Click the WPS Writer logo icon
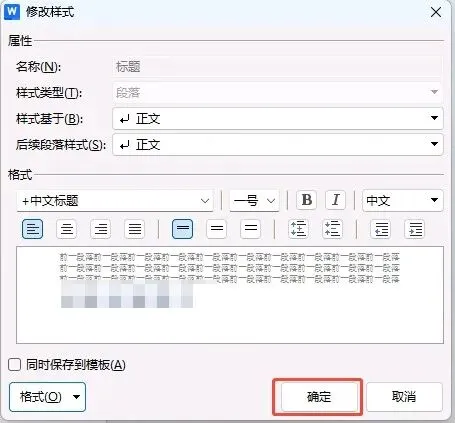Viewport: 455px width, 423px height. (12, 12)
